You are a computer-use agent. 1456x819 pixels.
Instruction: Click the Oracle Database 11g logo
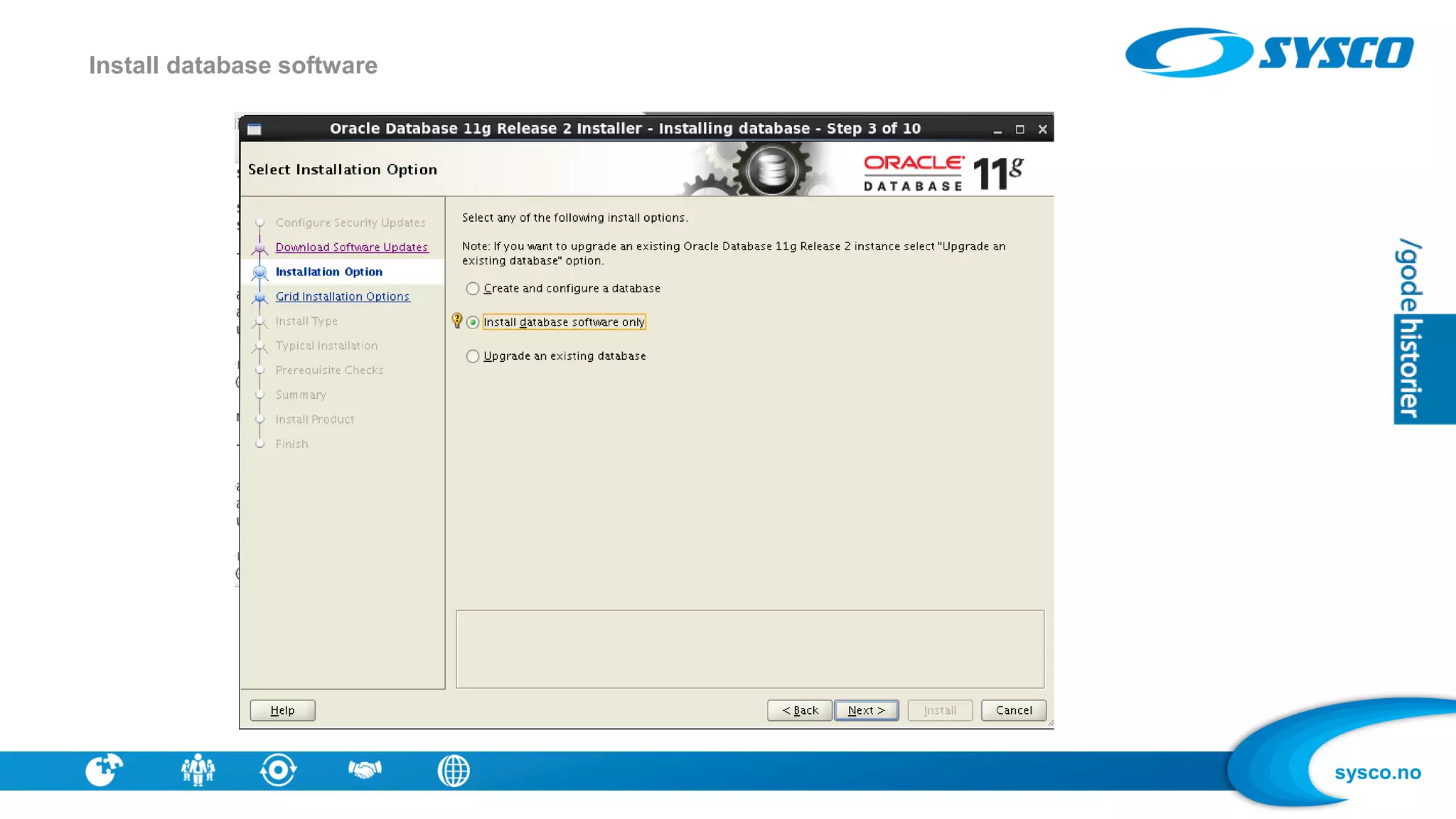tap(943, 173)
